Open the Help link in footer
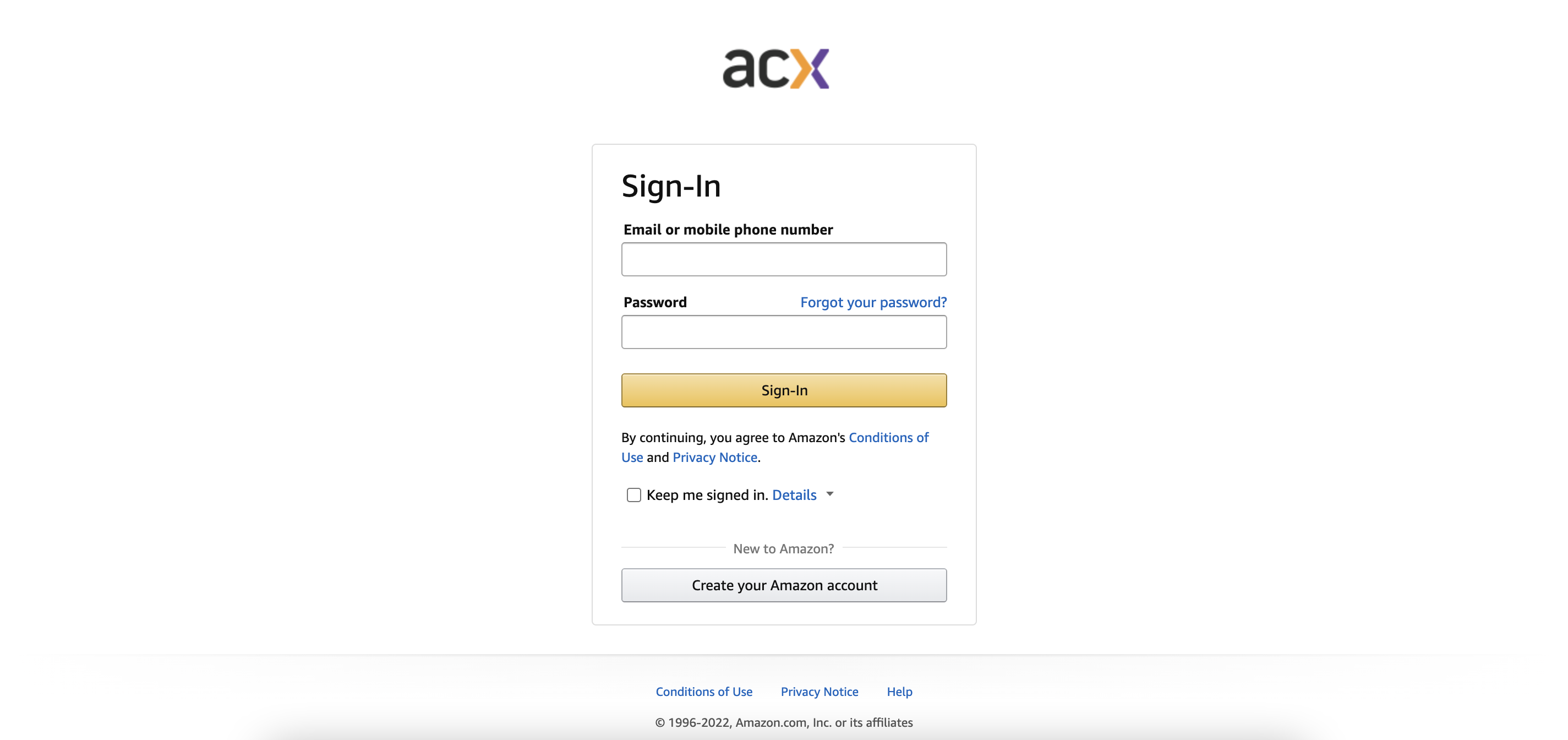The height and width of the screenshot is (740, 1568). tap(900, 692)
